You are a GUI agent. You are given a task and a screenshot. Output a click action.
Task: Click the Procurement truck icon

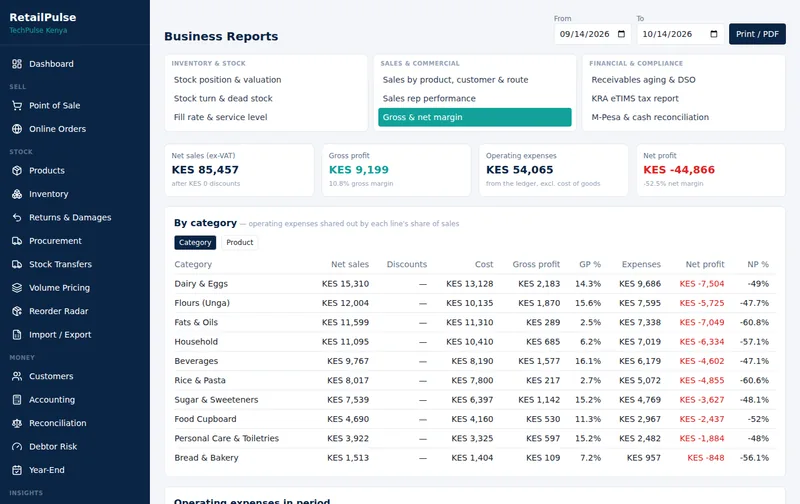[17, 241]
